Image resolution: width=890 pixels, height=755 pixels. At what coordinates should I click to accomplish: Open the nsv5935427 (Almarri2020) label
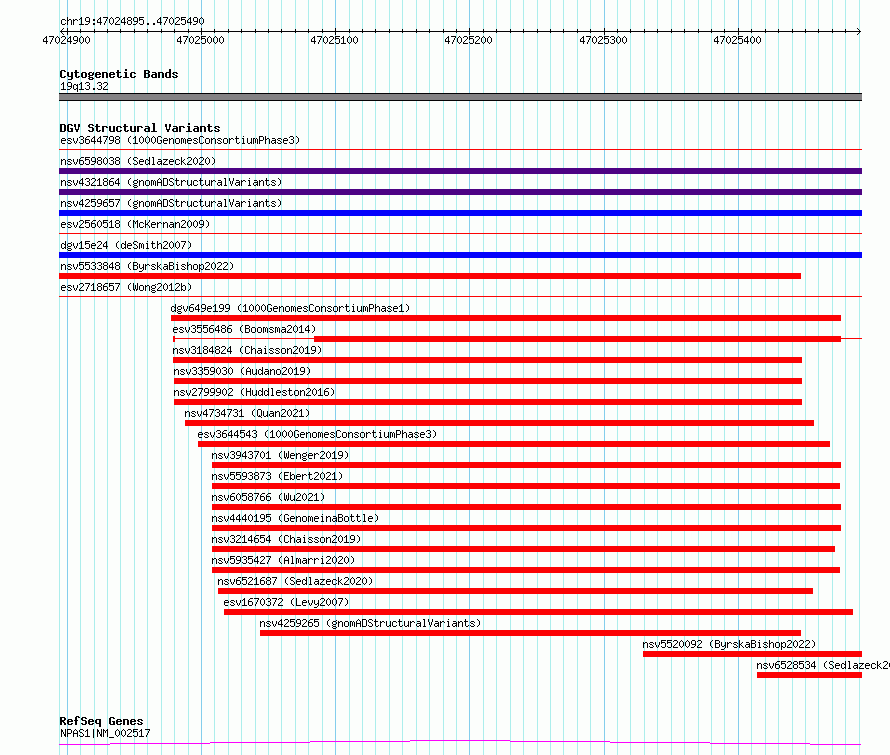point(283,560)
